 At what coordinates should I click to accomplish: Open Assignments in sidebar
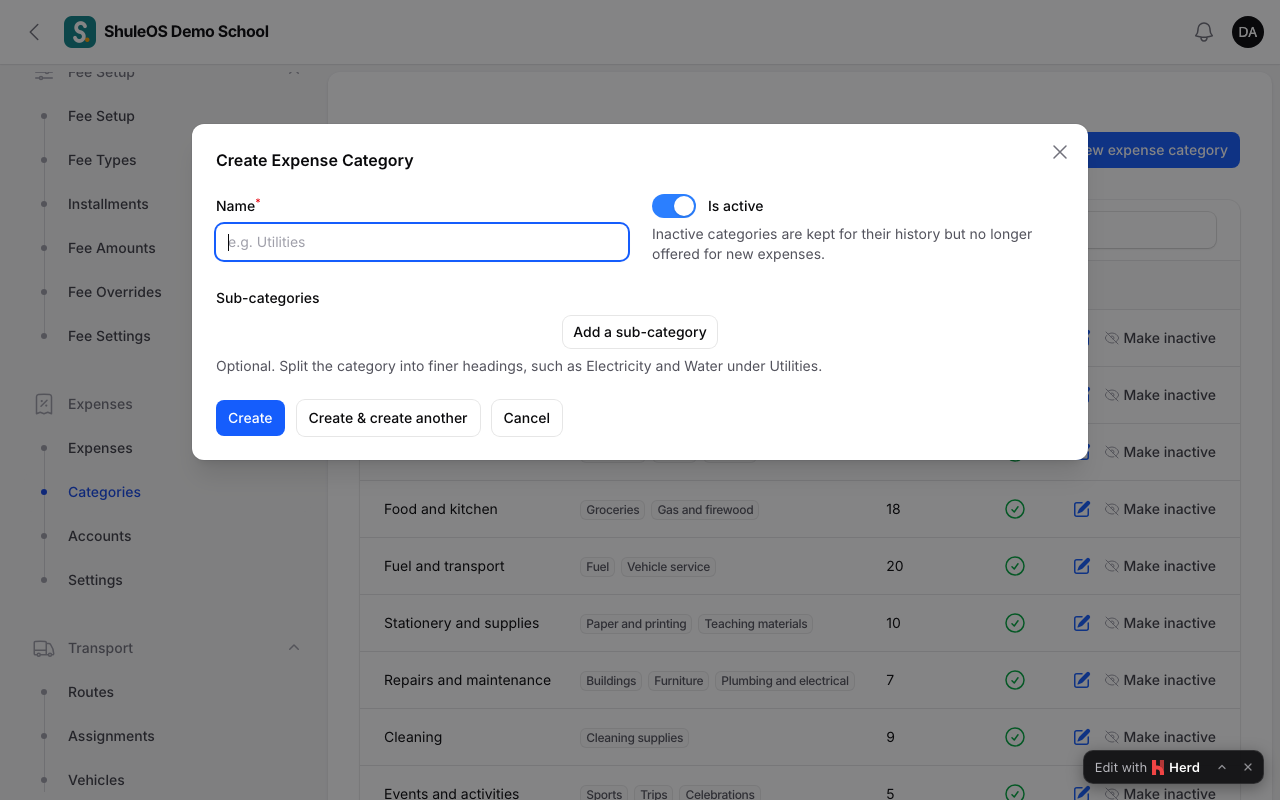coord(111,736)
